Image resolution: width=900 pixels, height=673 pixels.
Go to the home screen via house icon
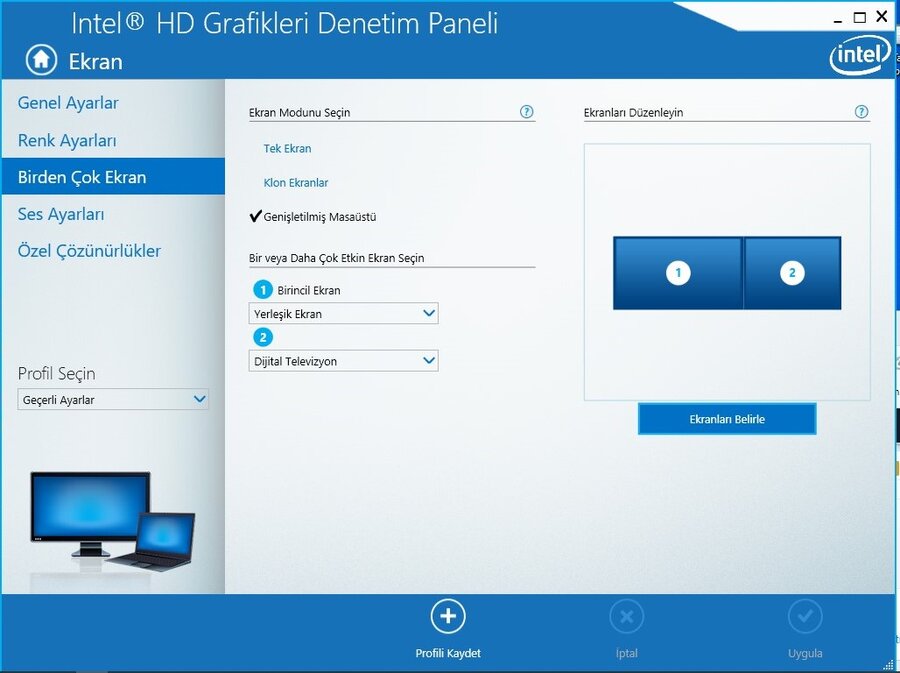pyautogui.click(x=41, y=60)
